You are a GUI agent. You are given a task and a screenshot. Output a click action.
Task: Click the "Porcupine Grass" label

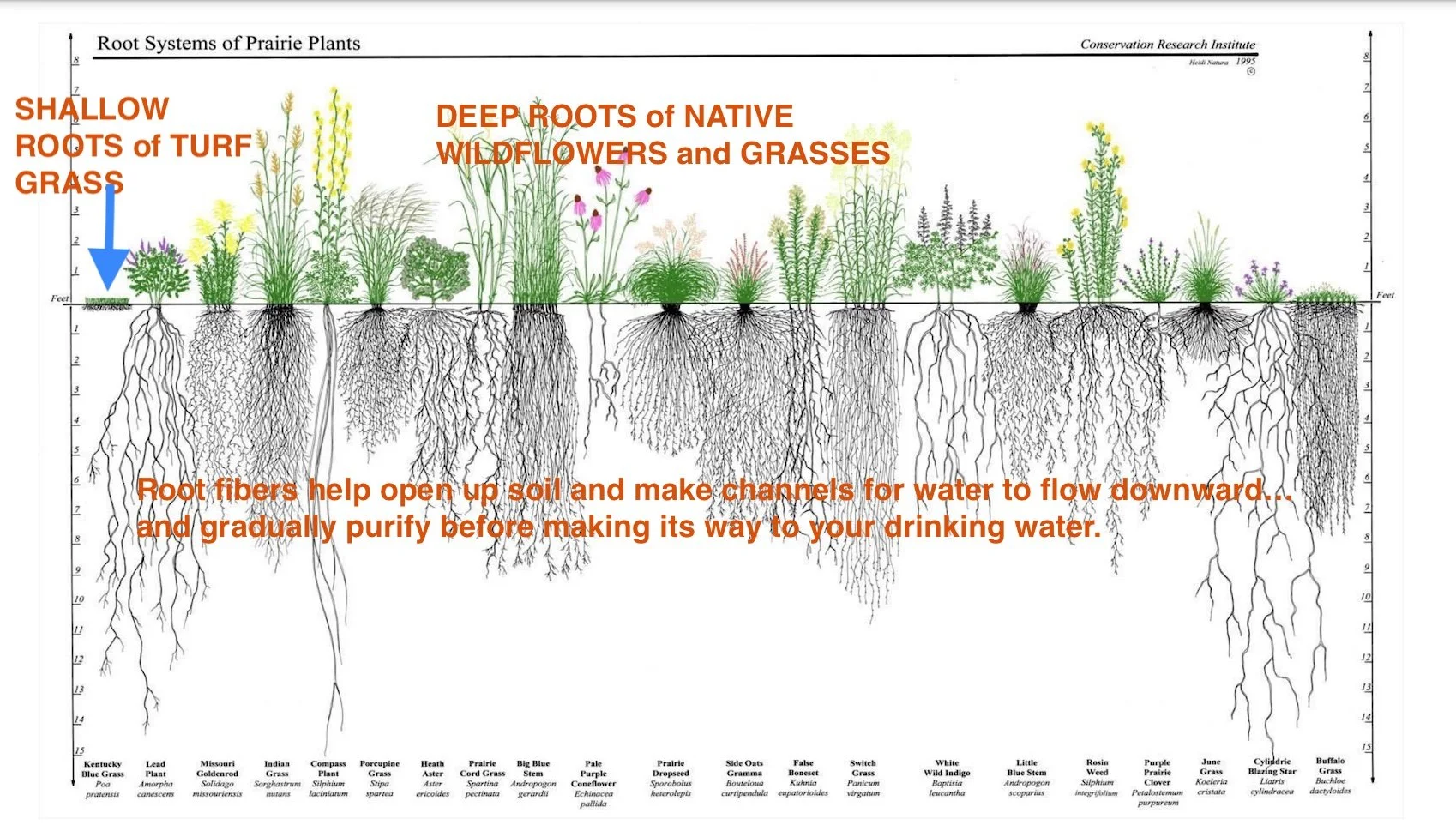[380, 768]
